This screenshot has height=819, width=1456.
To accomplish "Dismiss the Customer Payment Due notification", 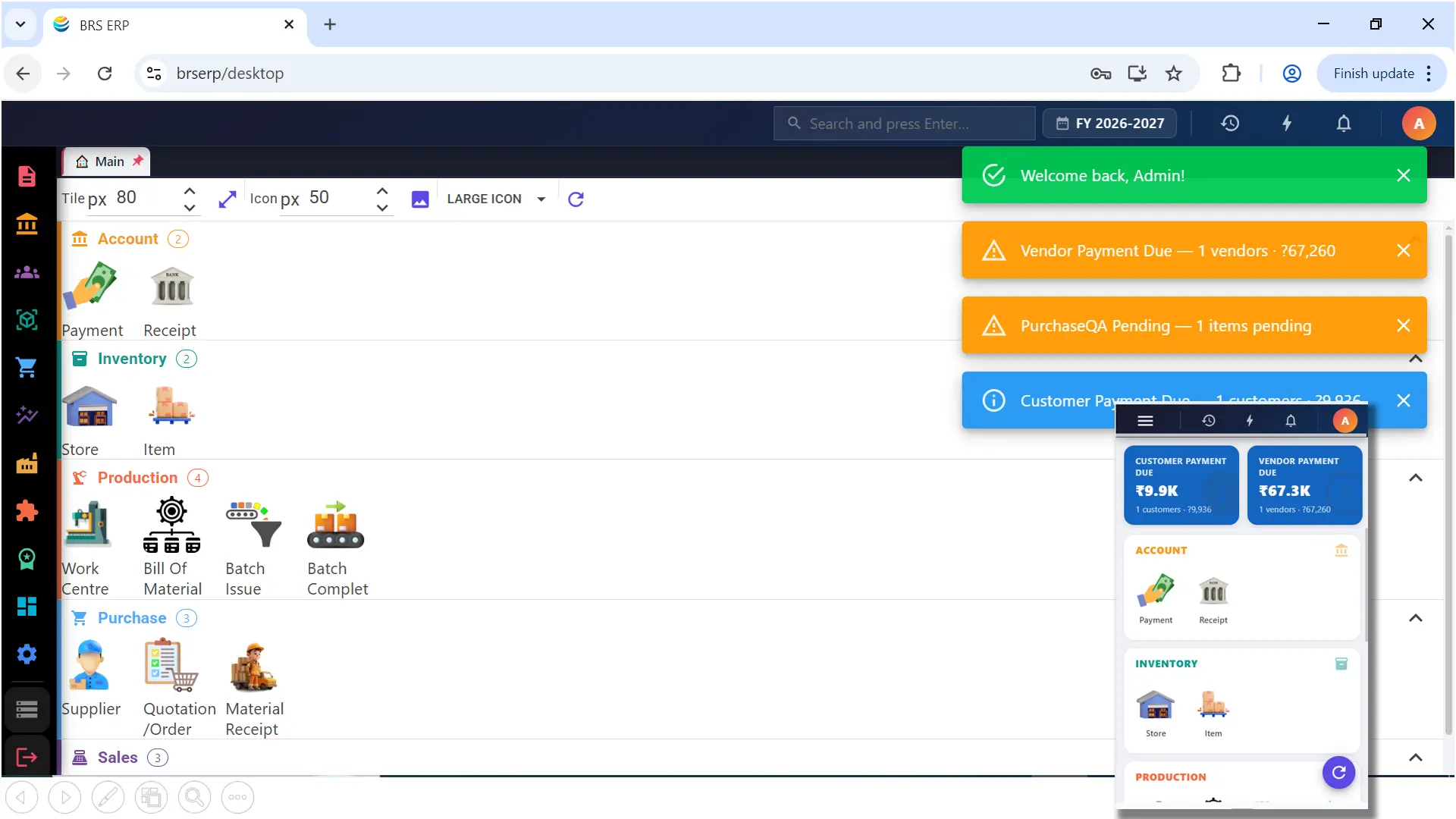I will point(1404,400).
